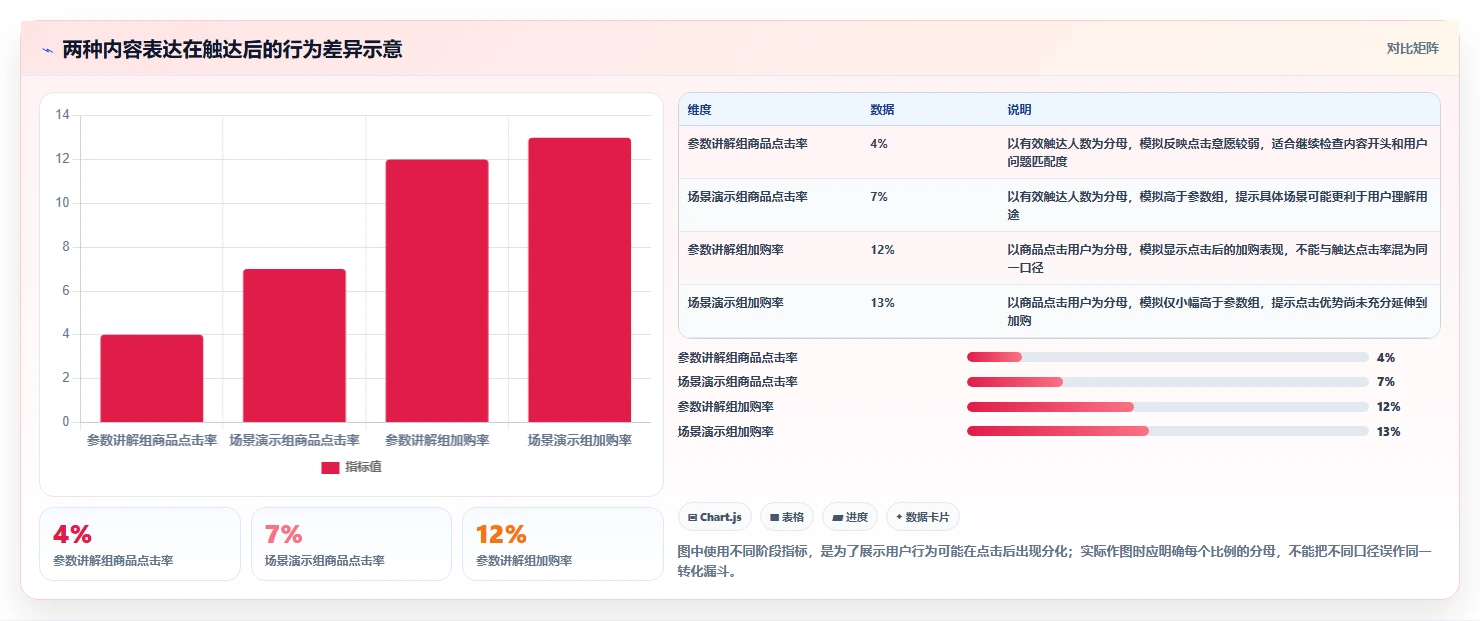Click table cell 场景演示组商品点击率
The height and width of the screenshot is (621, 1480).
pos(747,197)
